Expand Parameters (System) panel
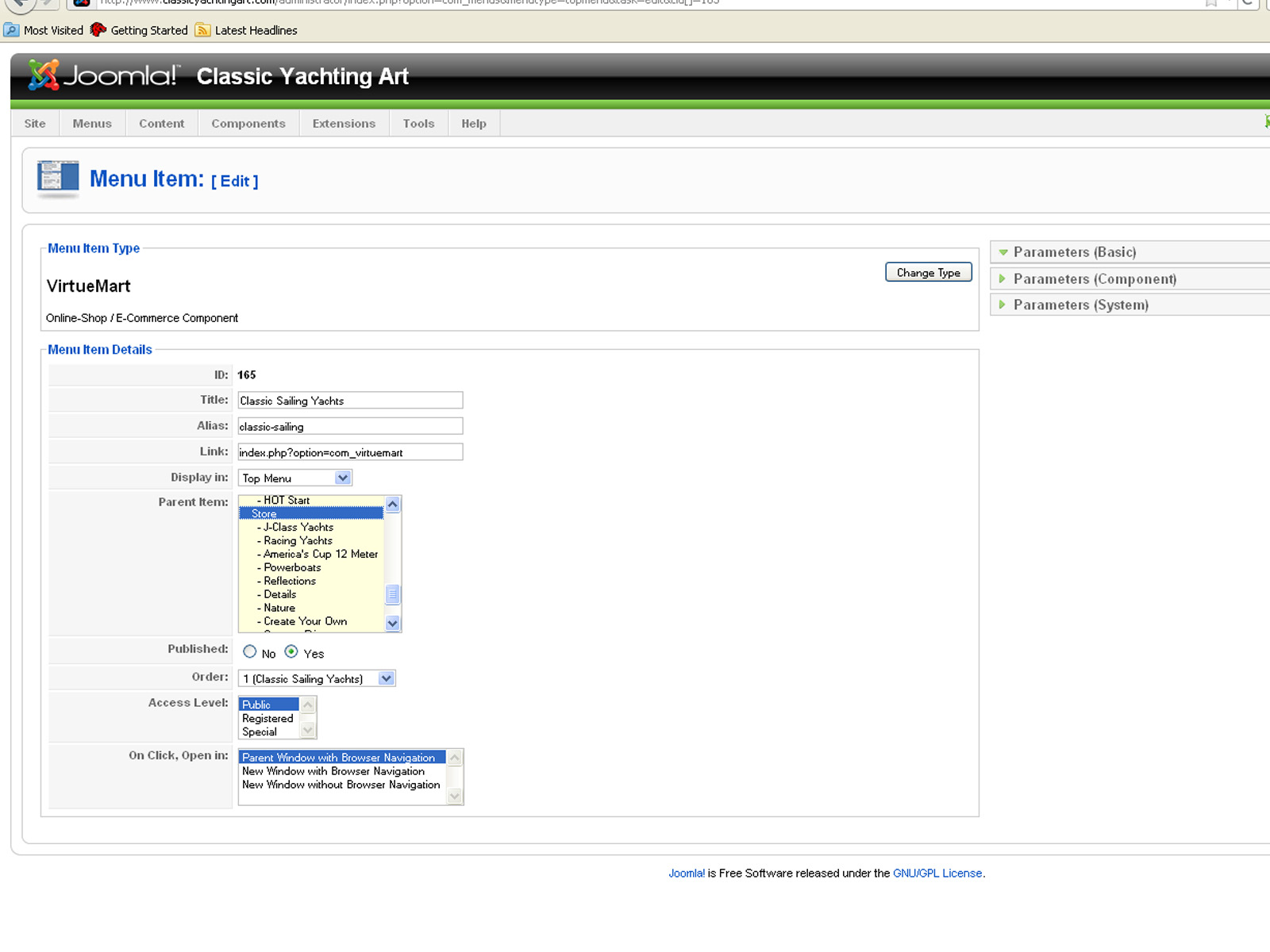 [x=1130, y=305]
